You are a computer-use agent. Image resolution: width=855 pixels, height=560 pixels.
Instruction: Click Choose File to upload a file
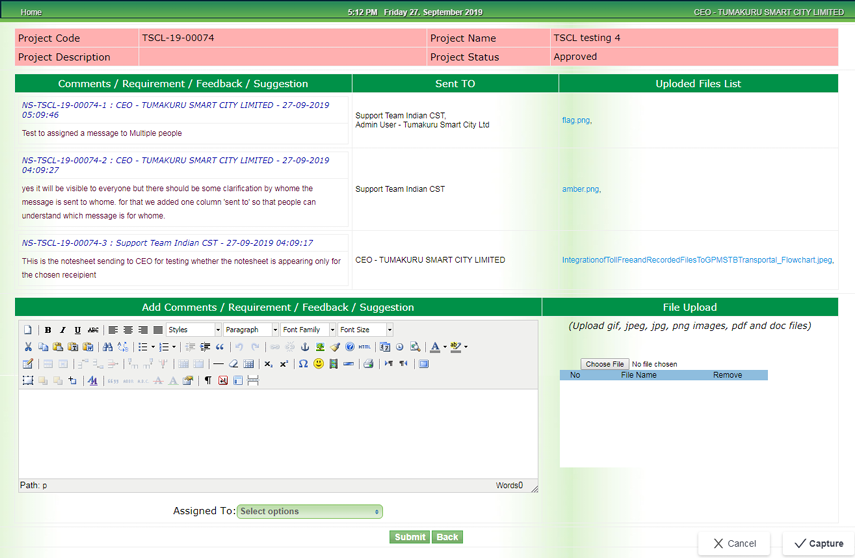pos(605,364)
